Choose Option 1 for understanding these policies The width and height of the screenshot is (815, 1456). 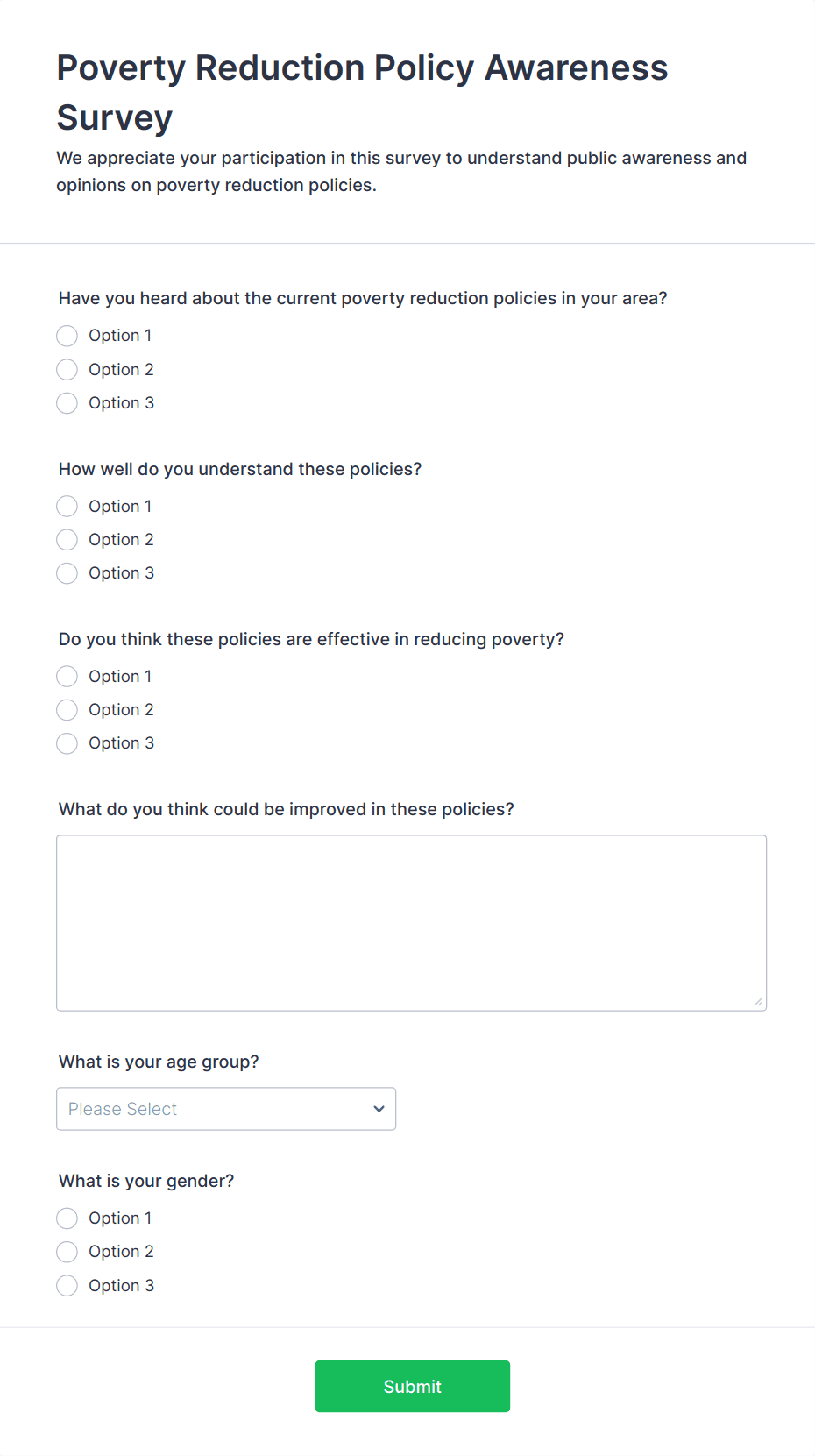click(67, 507)
